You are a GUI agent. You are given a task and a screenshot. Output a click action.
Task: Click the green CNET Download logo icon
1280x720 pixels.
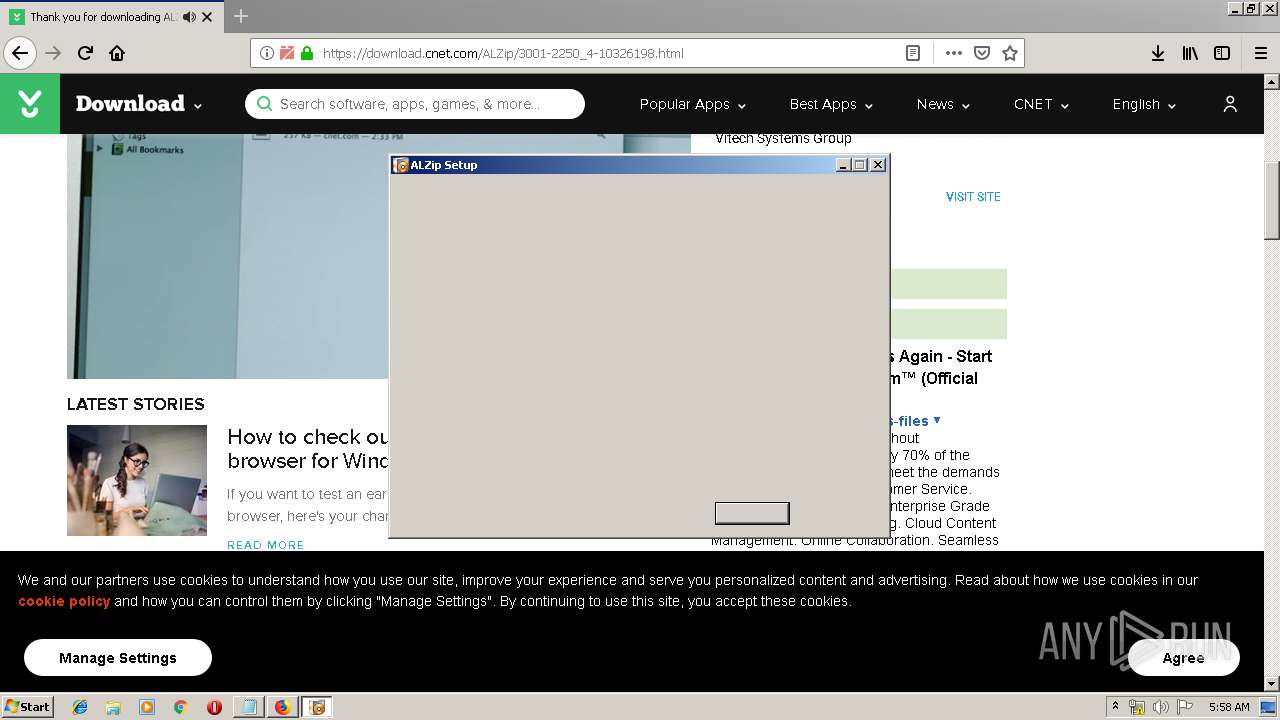click(30, 104)
